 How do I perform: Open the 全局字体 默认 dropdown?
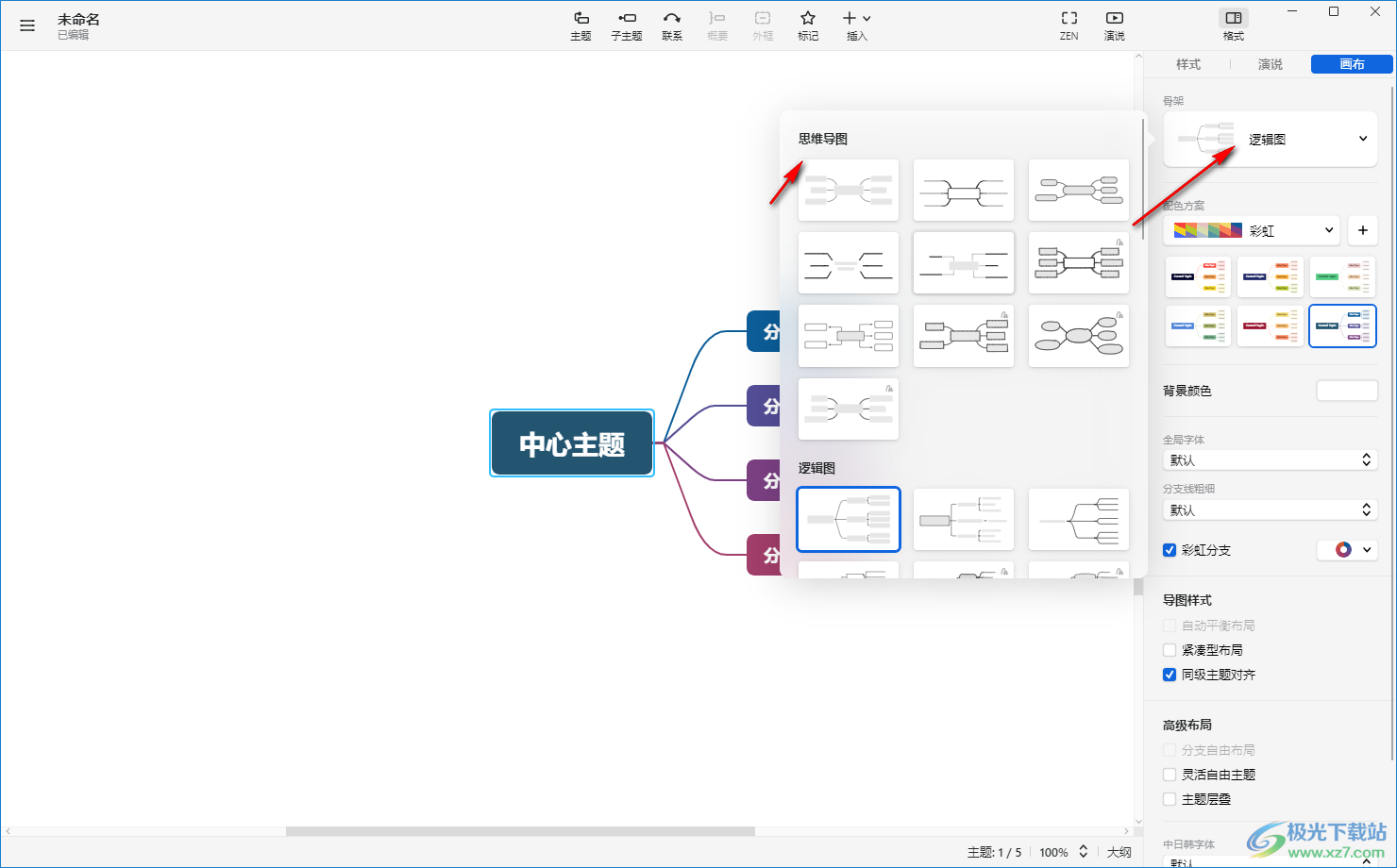(1271, 460)
